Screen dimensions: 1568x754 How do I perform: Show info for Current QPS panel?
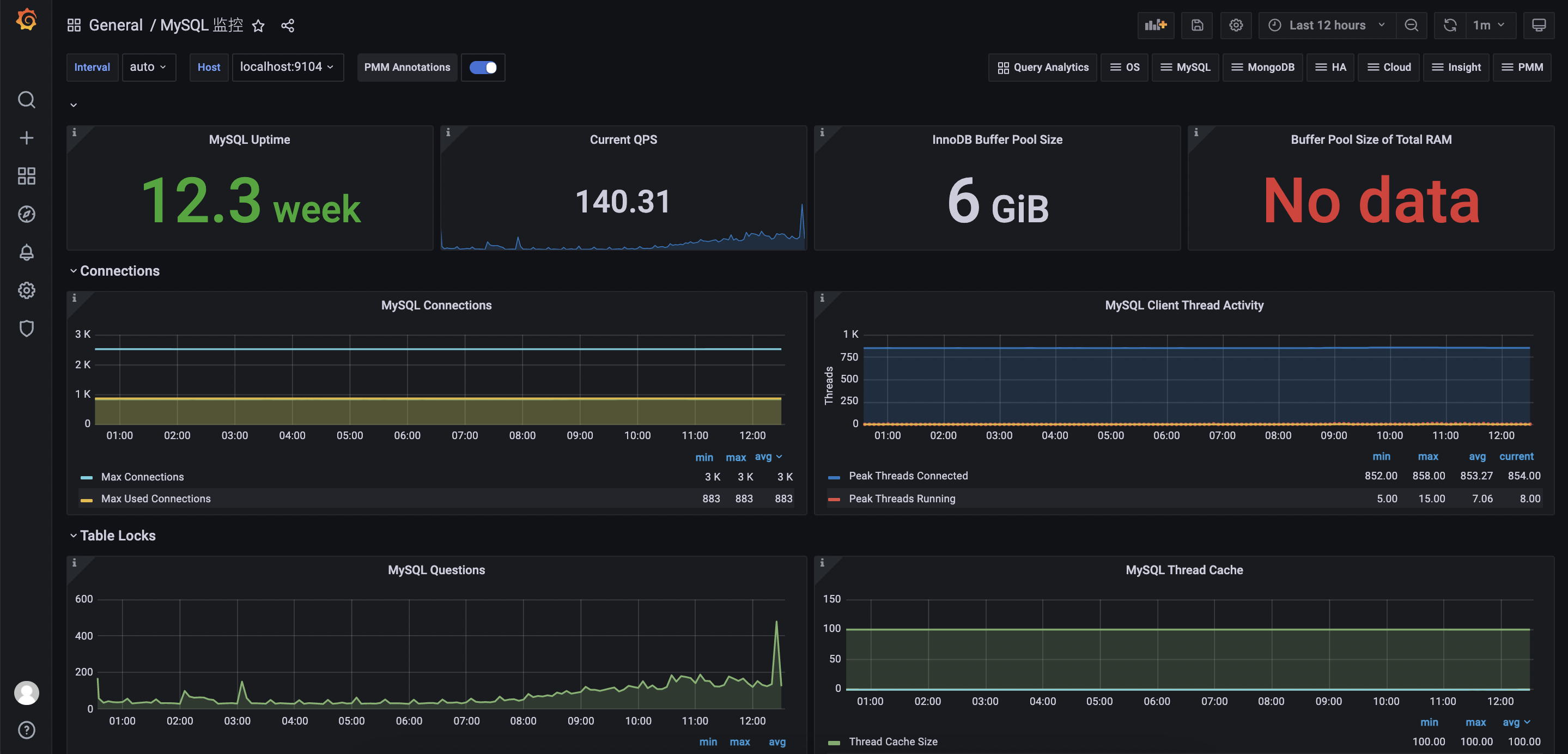(448, 132)
